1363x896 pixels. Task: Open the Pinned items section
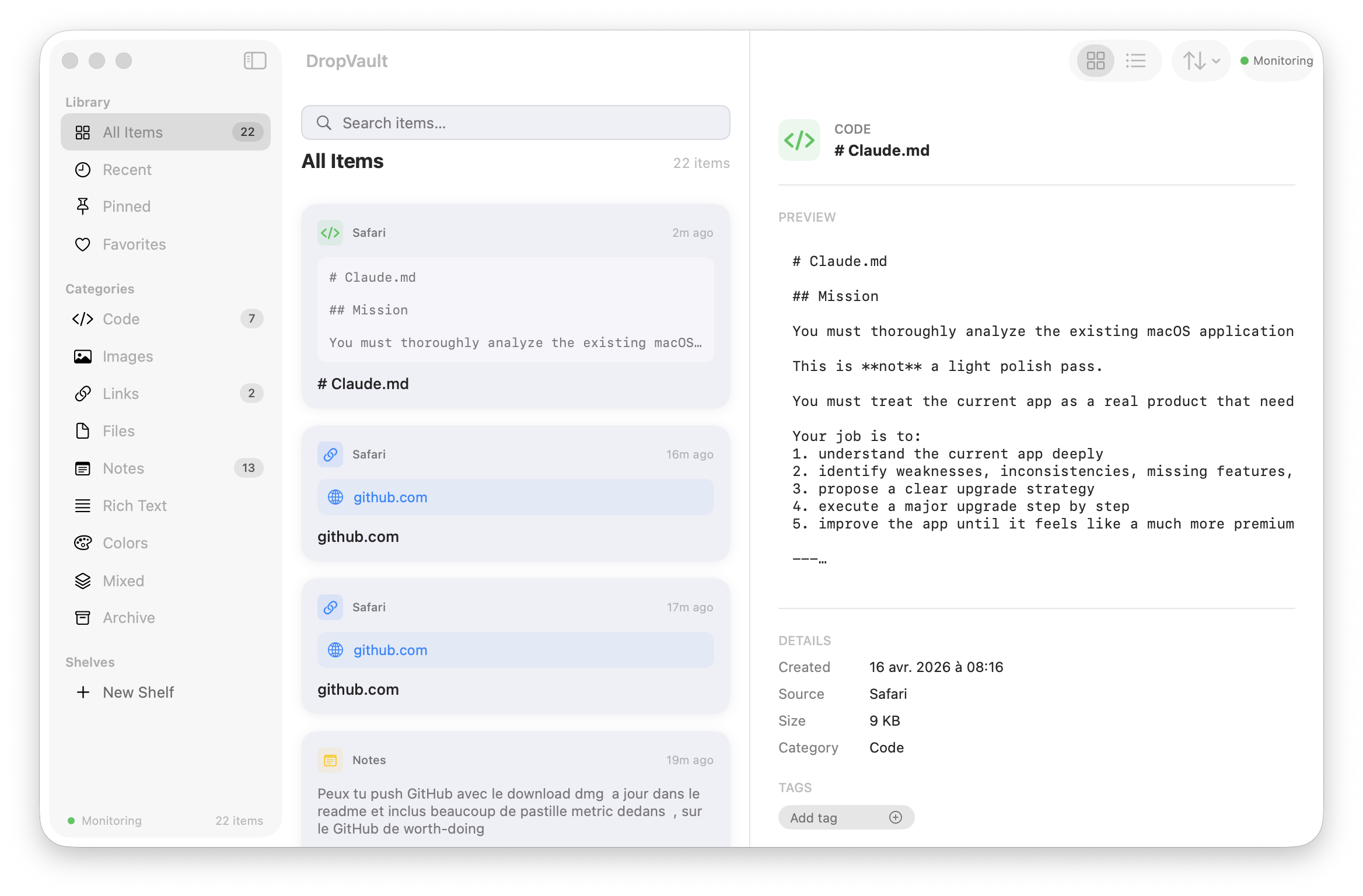pos(126,206)
